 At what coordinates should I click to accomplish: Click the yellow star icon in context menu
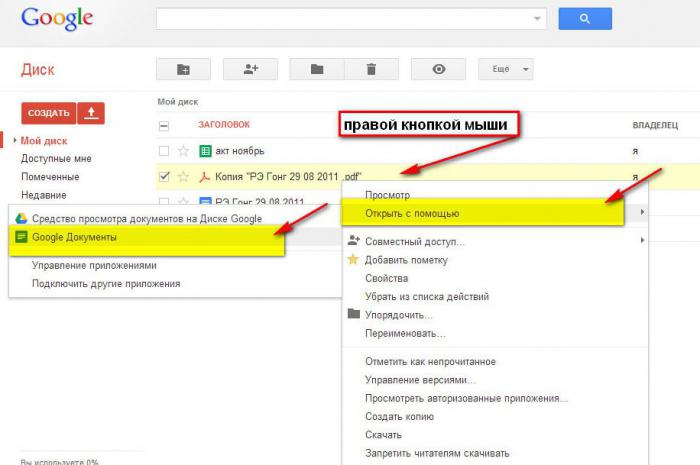[353, 259]
